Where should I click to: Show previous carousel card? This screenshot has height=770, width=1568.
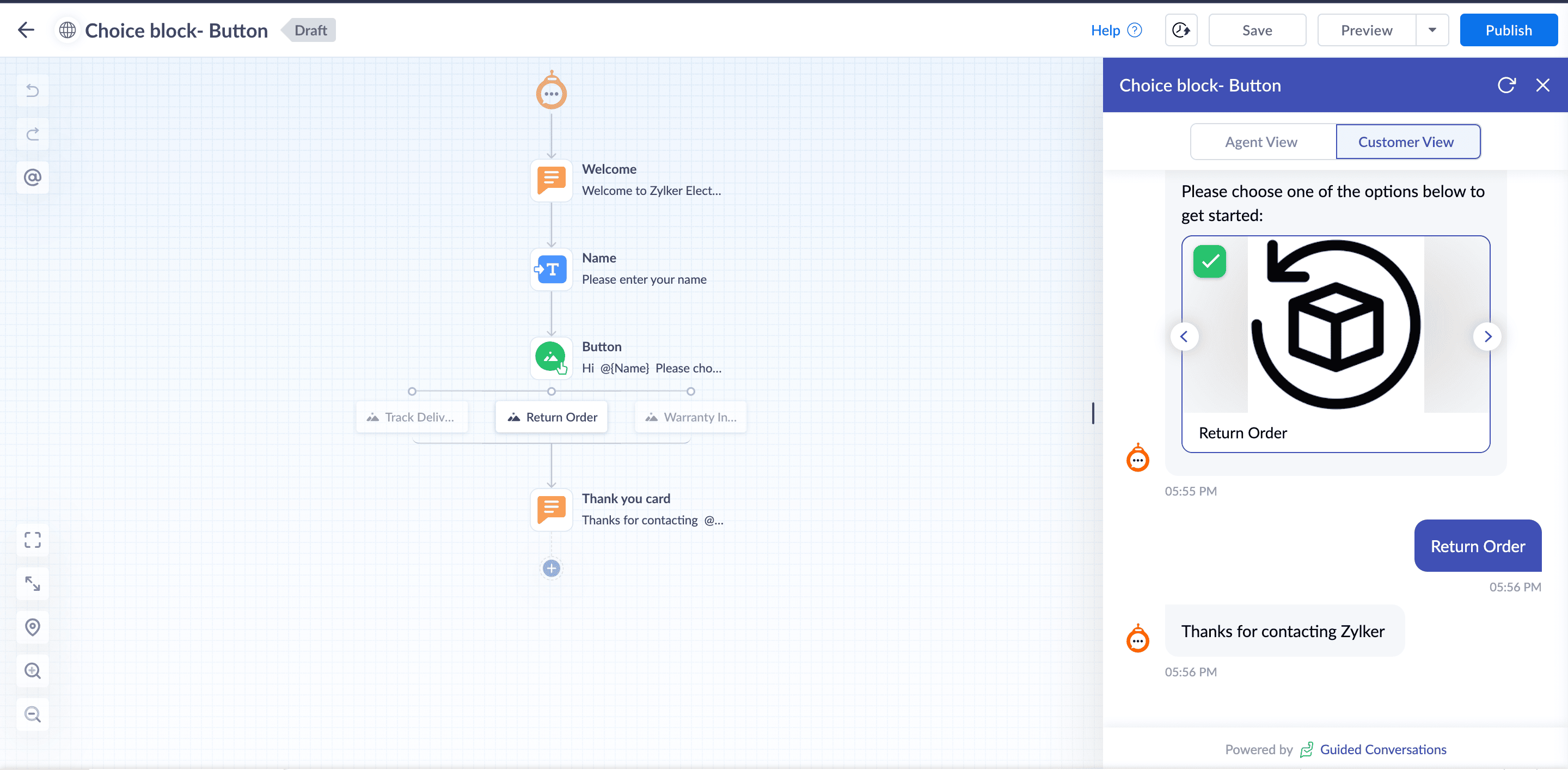1185,337
